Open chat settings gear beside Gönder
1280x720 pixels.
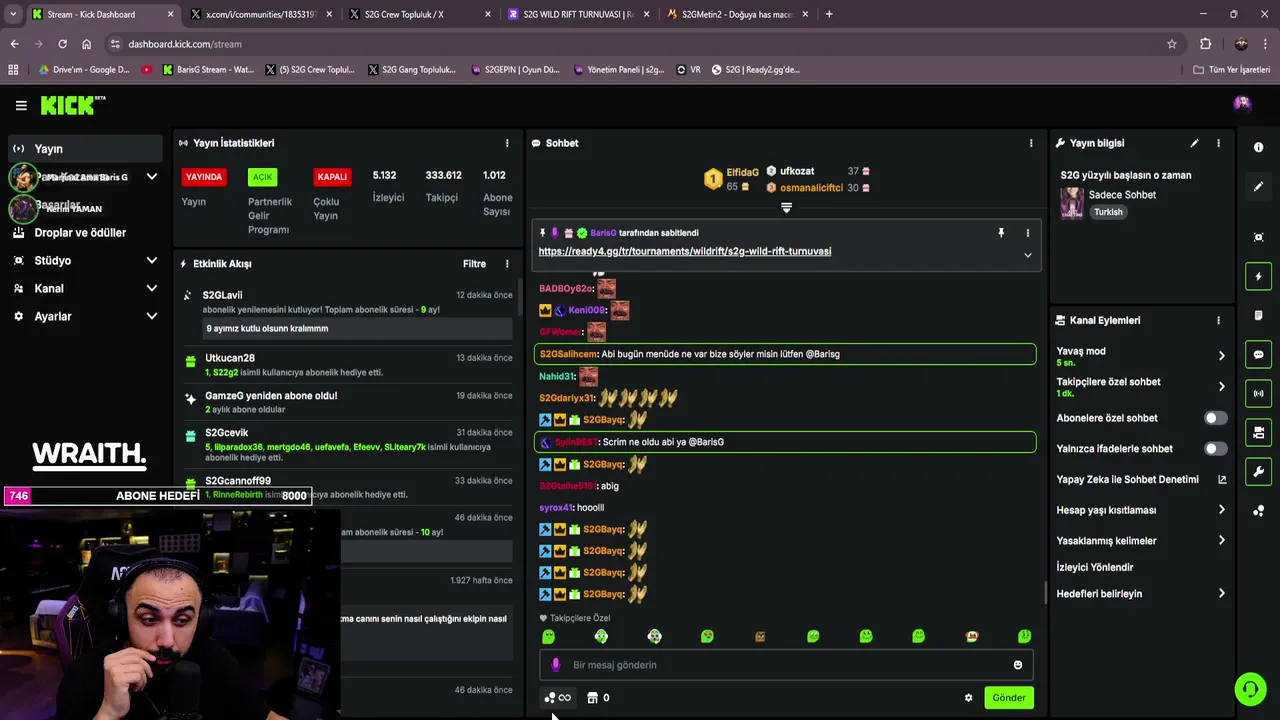coord(968,698)
